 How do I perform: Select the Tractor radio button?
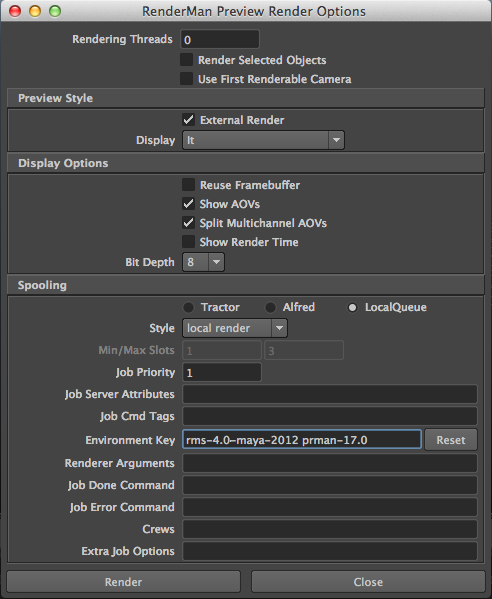[x=188, y=307]
